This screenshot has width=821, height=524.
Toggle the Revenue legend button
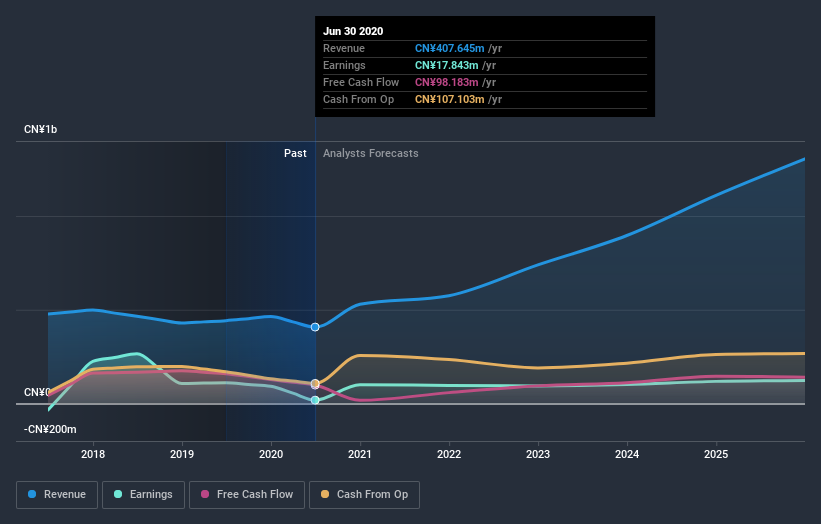click(x=57, y=495)
